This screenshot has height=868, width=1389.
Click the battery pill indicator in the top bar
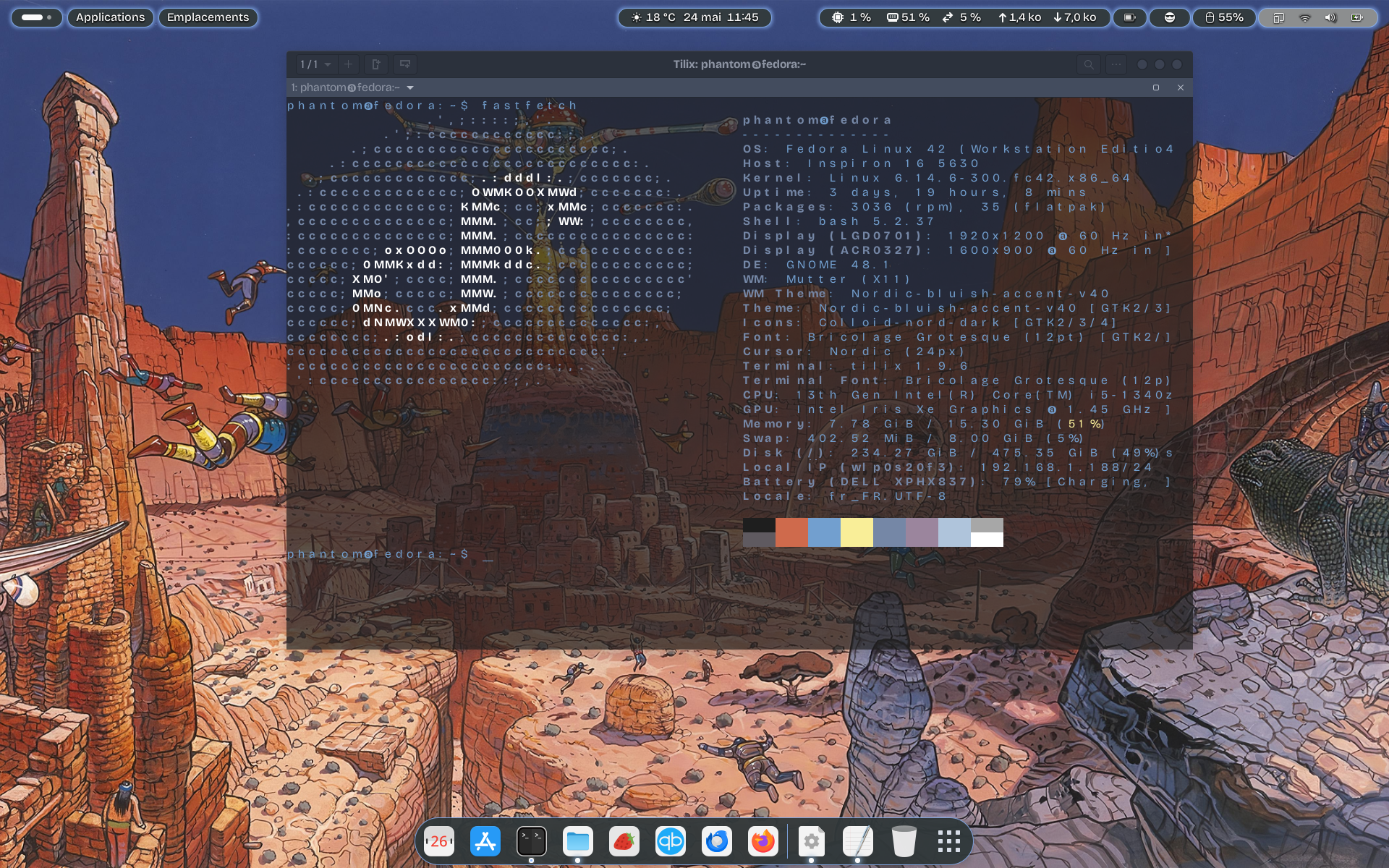point(1130,17)
